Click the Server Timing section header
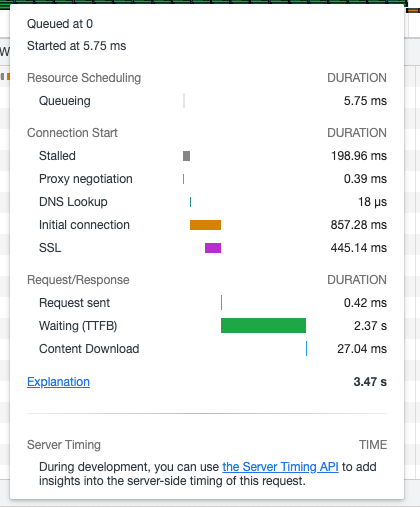Screen dimensions: 420x507 point(64,445)
